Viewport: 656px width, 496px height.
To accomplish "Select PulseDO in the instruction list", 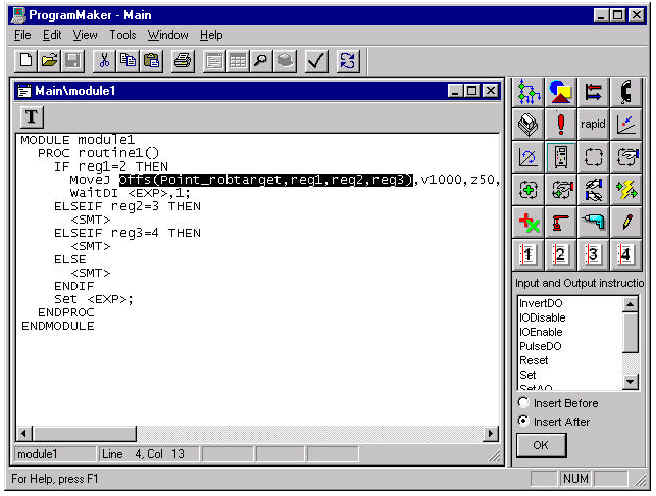I will pos(540,346).
